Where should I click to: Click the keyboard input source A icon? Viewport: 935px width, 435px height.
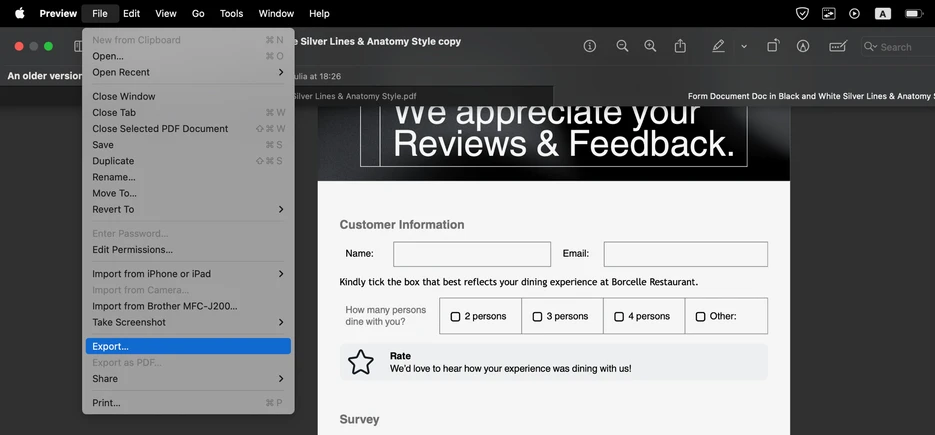[883, 13]
